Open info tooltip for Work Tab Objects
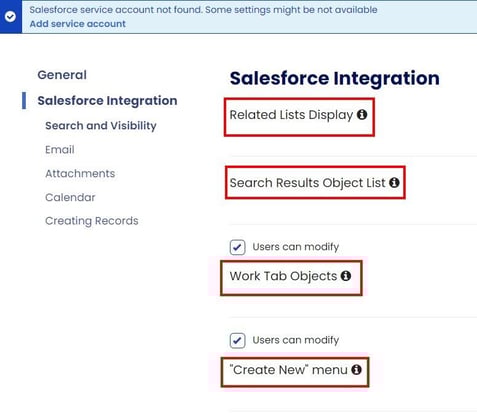The height and width of the screenshot is (417, 477). [x=346, y=276]
